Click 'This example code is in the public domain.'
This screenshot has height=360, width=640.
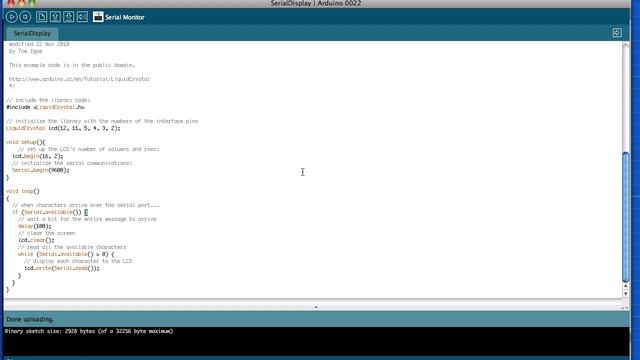[72, 65]
